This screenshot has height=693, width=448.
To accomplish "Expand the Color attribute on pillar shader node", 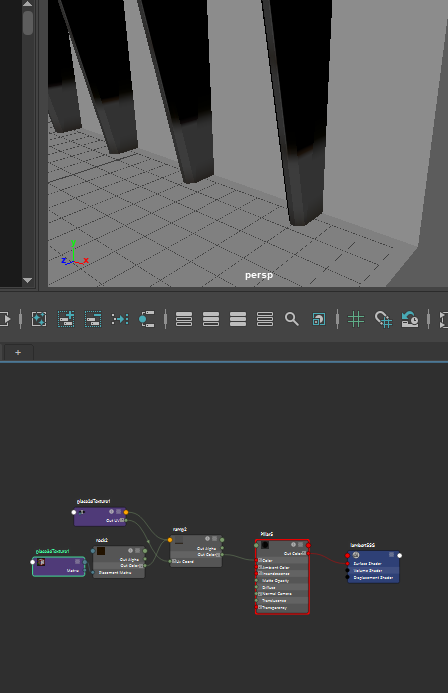I will point(261,560).
